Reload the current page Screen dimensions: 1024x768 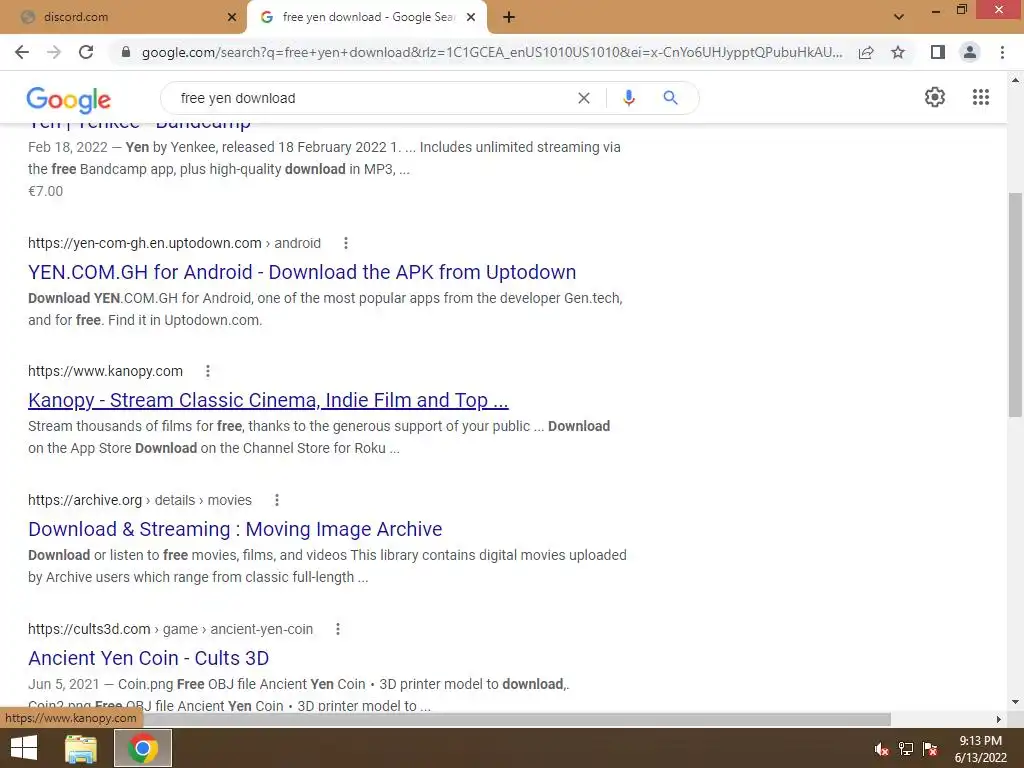86,52
